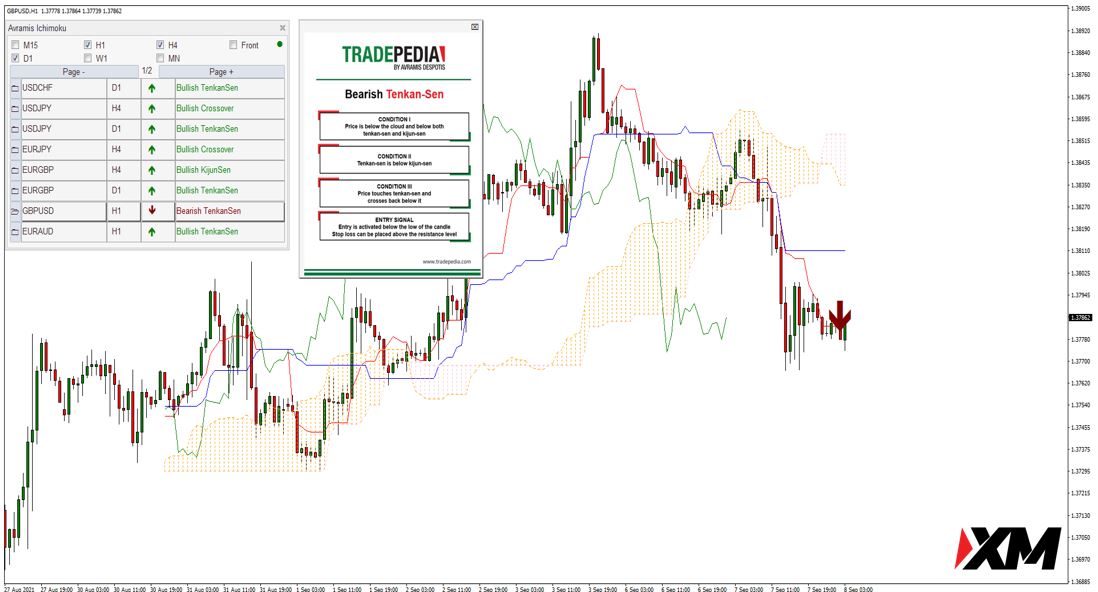Open the folder icon beside EURJPY
The width and height of the screenshot is (1098, 592).
15,149
